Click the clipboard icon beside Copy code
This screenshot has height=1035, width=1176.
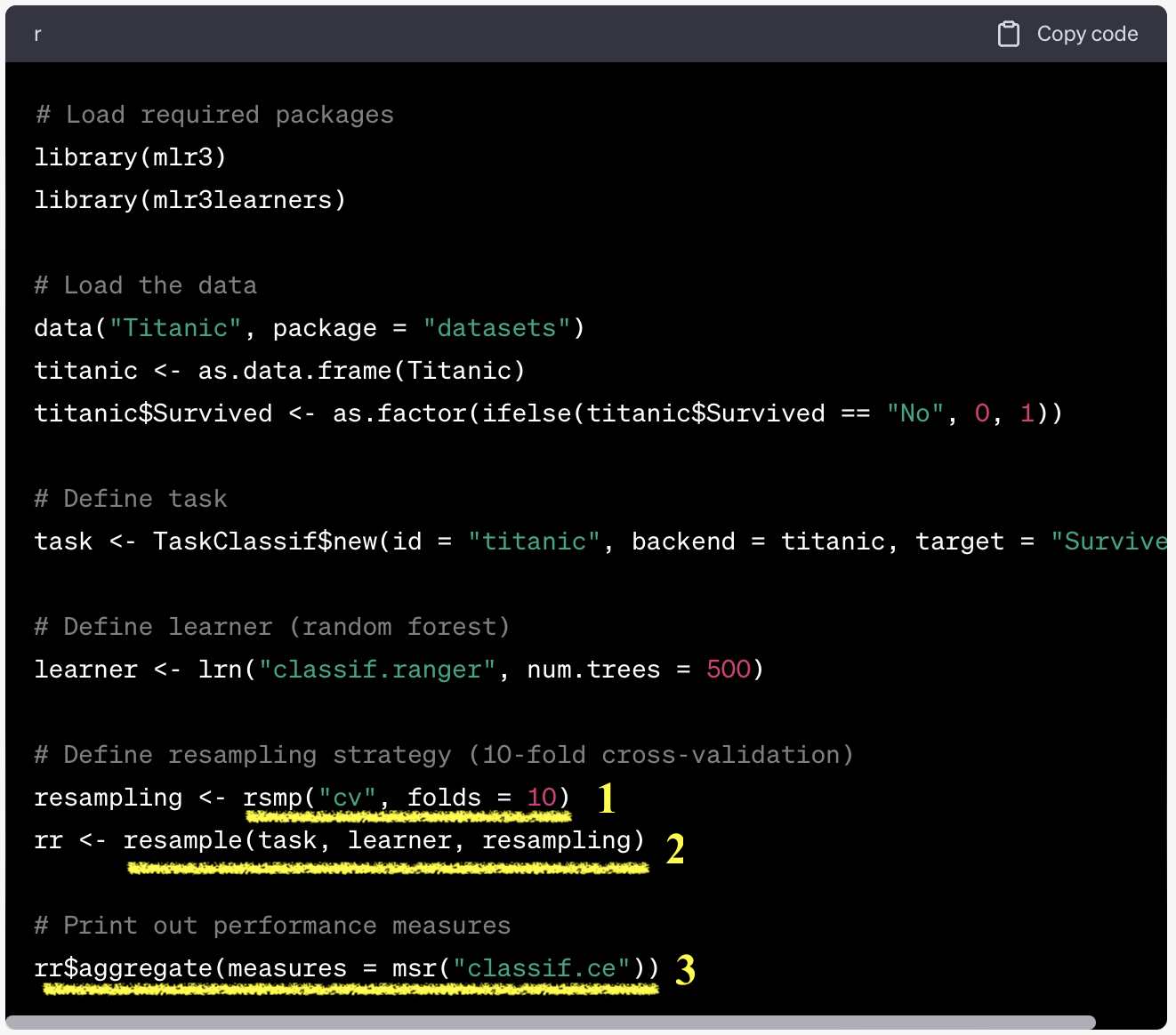click(1008, 34)
